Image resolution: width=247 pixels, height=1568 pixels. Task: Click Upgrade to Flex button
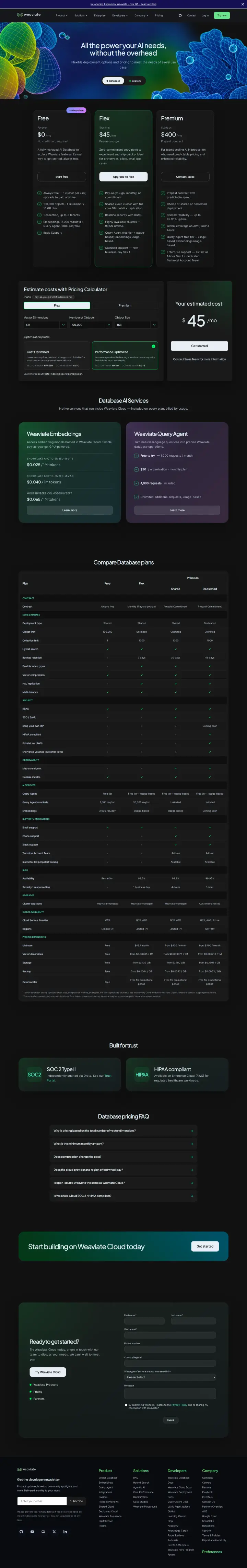[x=123, y=176]
